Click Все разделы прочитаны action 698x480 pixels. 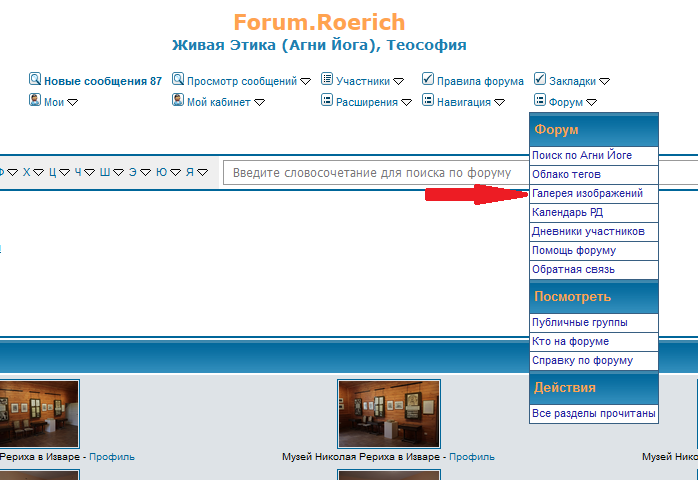[594, 413]
